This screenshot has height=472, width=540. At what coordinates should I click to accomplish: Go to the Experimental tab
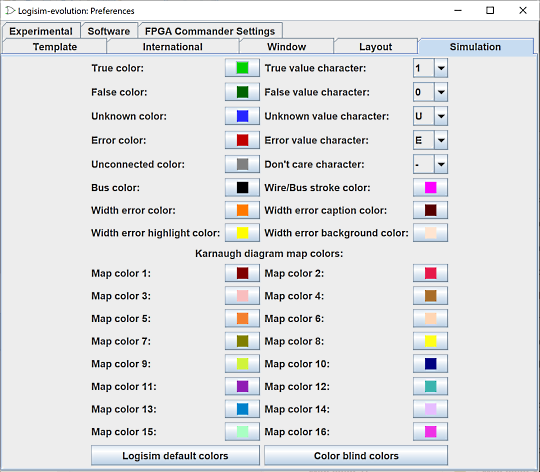pos(41,31)
